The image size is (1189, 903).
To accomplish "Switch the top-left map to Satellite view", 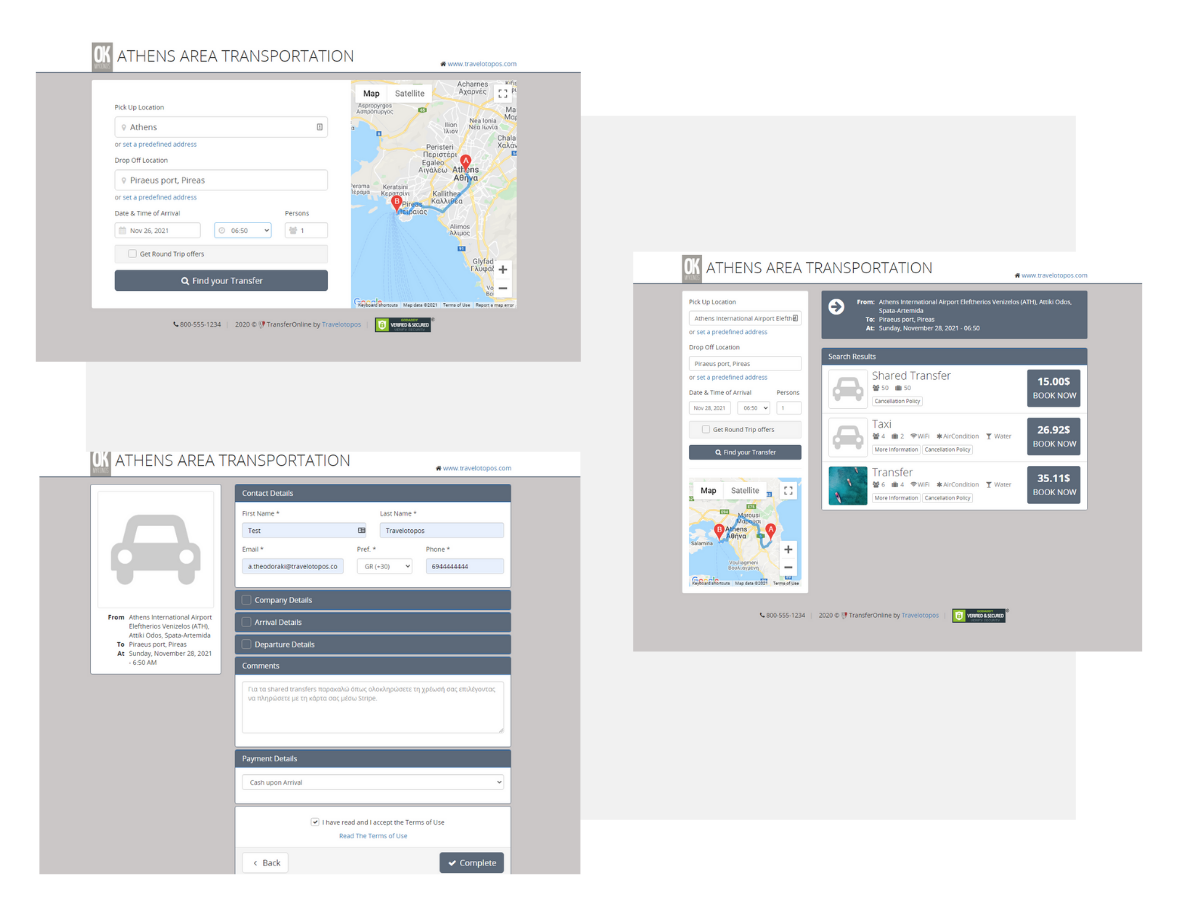I will click(409, 93).
